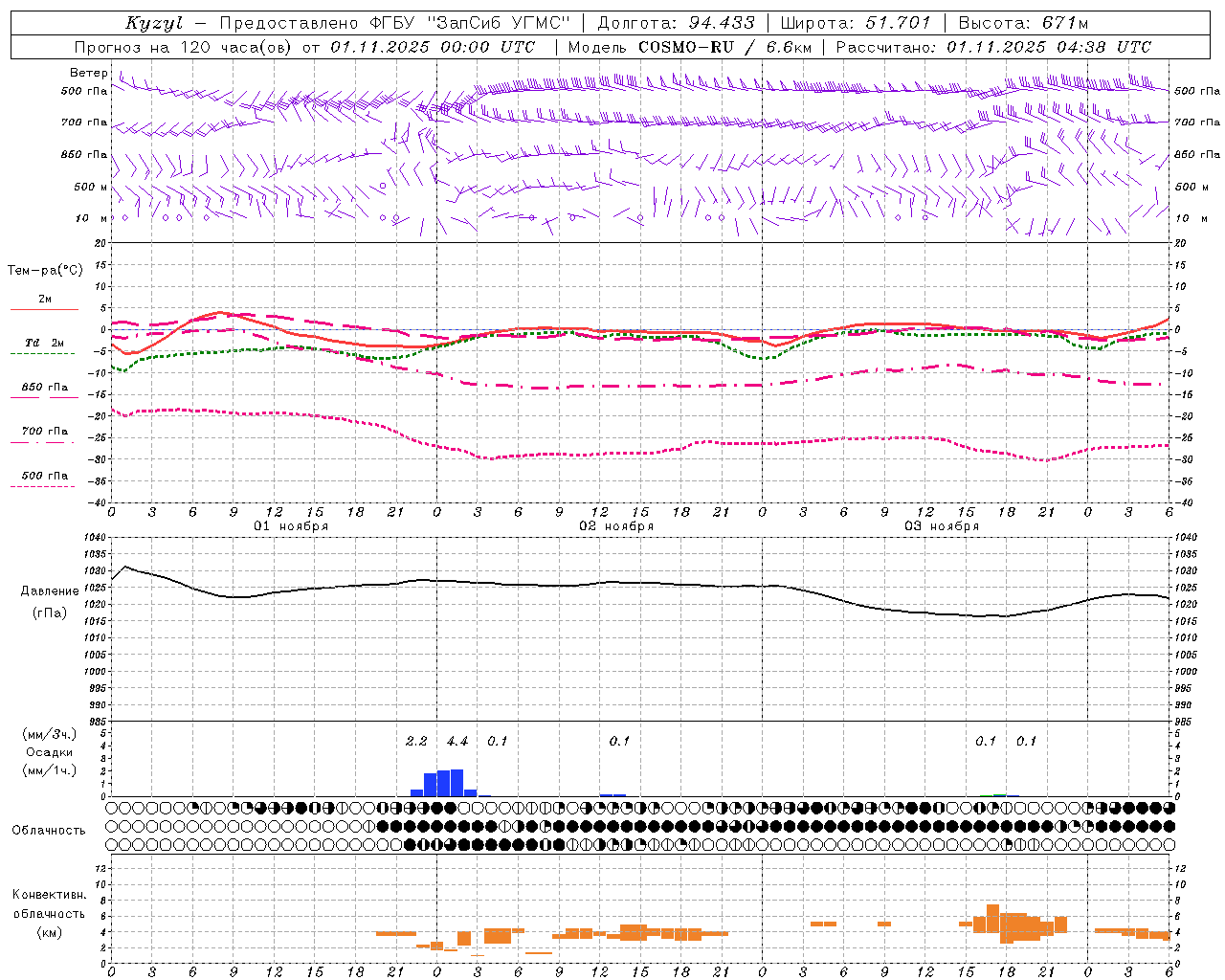Screen dimensions: 1225x980
Task: Click the '(км)' convective height unit label
Action: [x=49, y=932]
